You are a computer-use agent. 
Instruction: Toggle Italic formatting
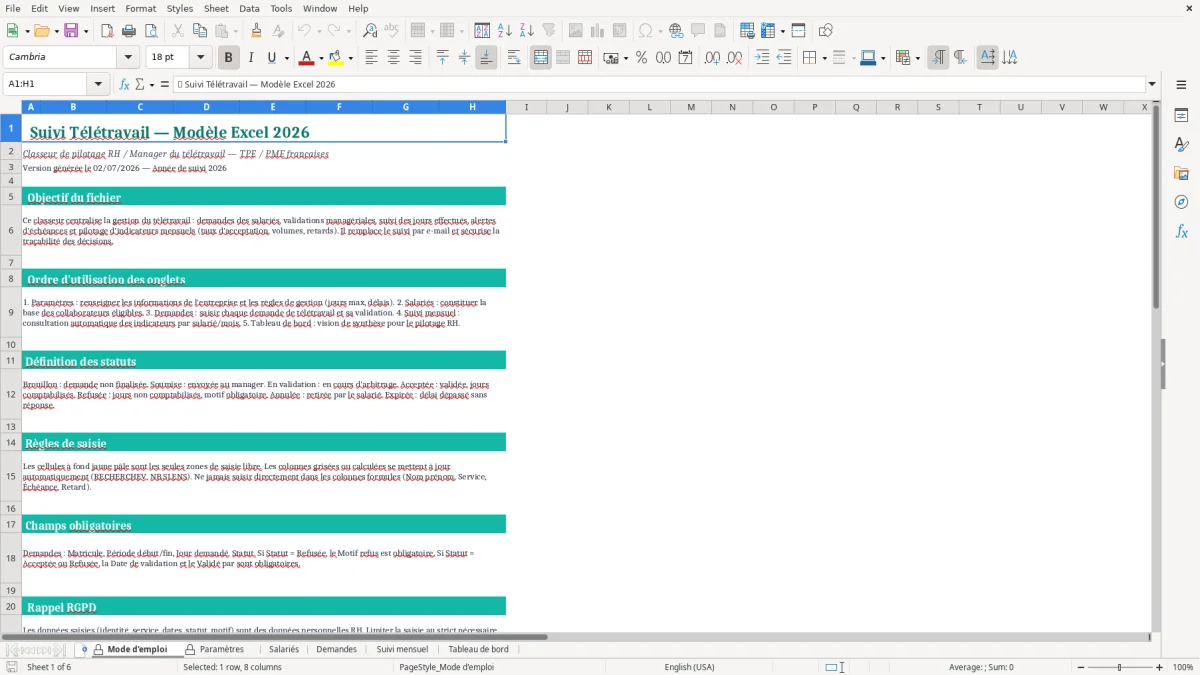[250, 58]
